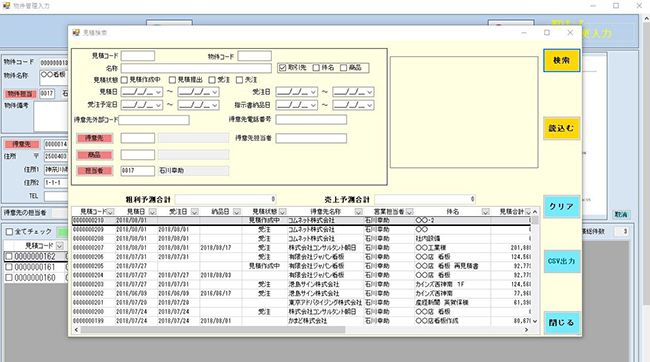Click the クリア clear button
Viewport: 650px width, 362px height.
tap(562, 207)
